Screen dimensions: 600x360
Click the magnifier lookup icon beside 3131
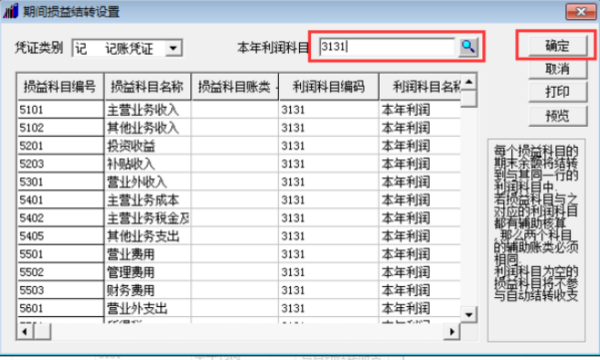click(x=468, y=47)
